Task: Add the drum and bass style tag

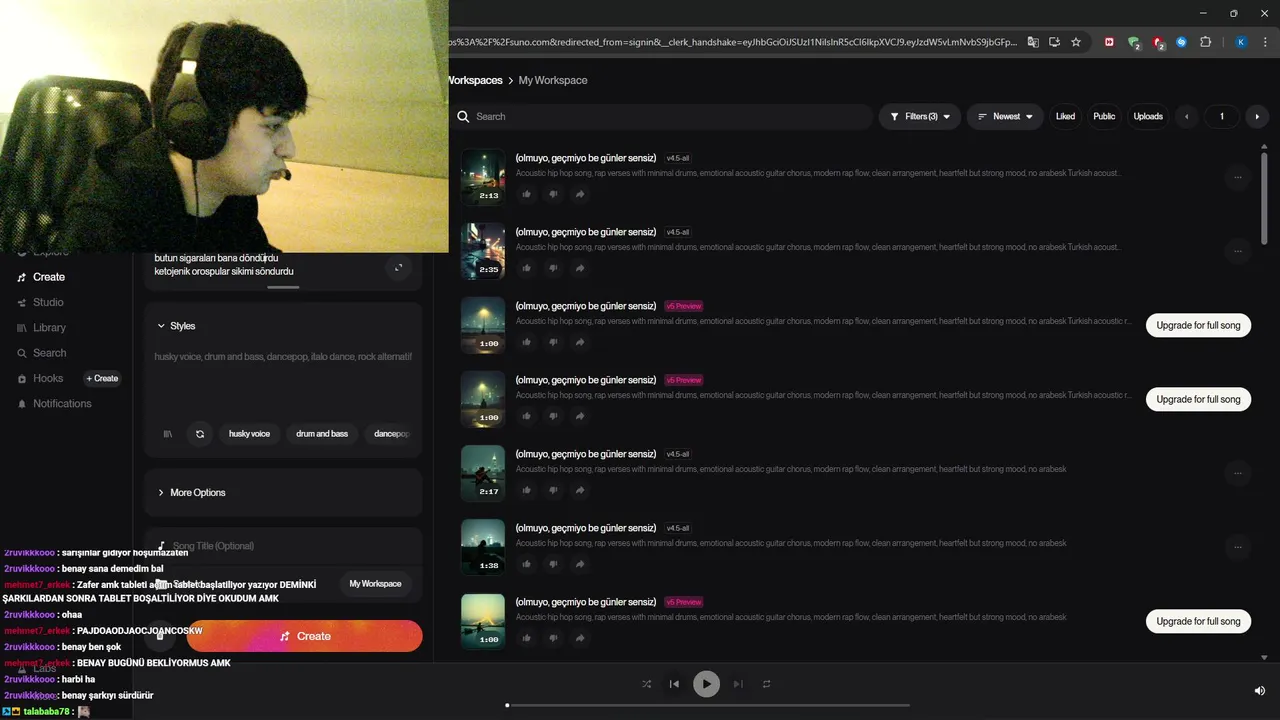Action: point(322,434)
